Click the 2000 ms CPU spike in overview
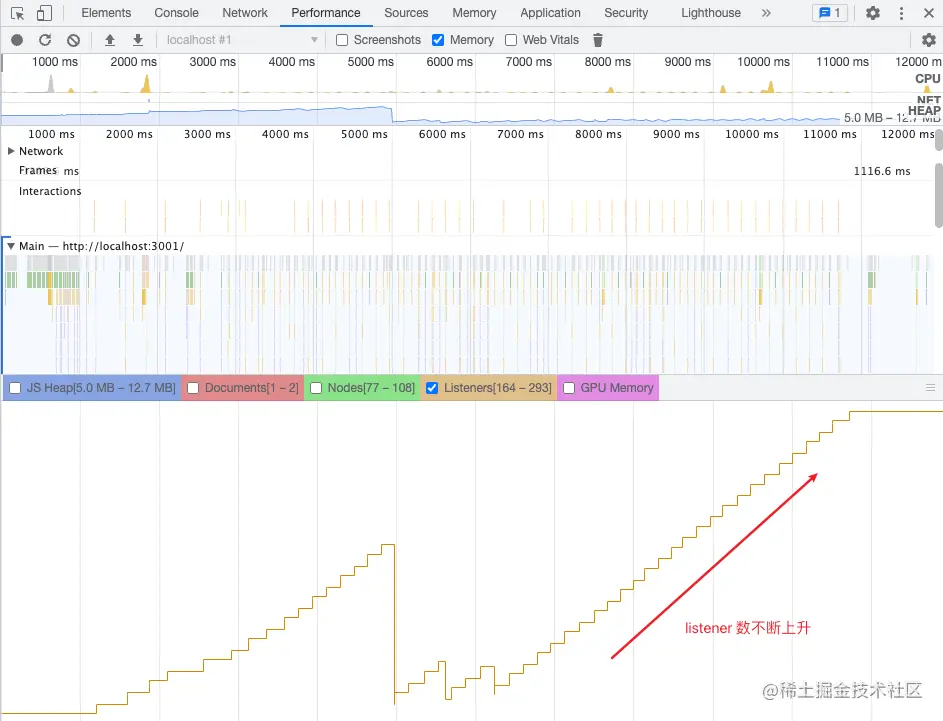The image size is (943, 721). tap(146, 84)
